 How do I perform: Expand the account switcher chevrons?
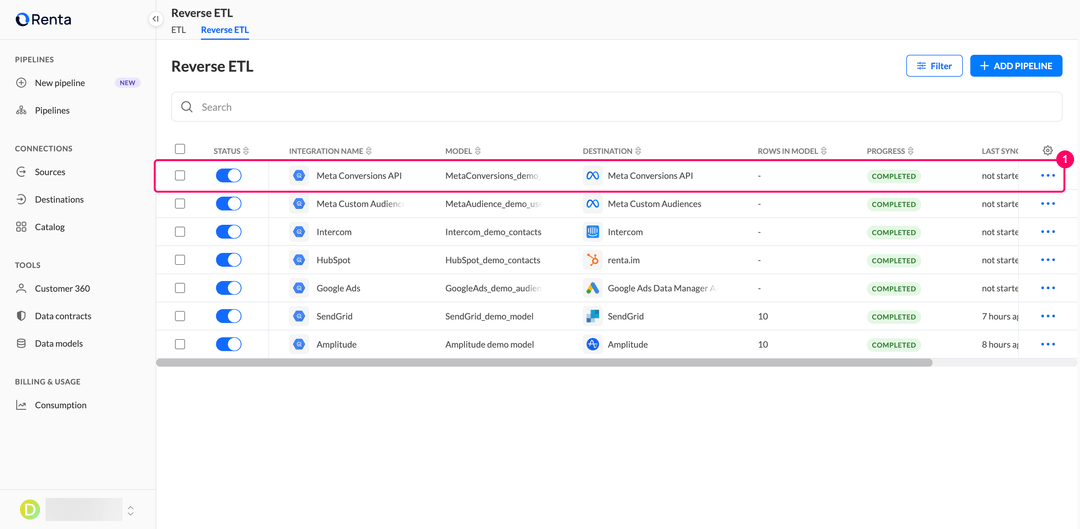tap(130, 510)
